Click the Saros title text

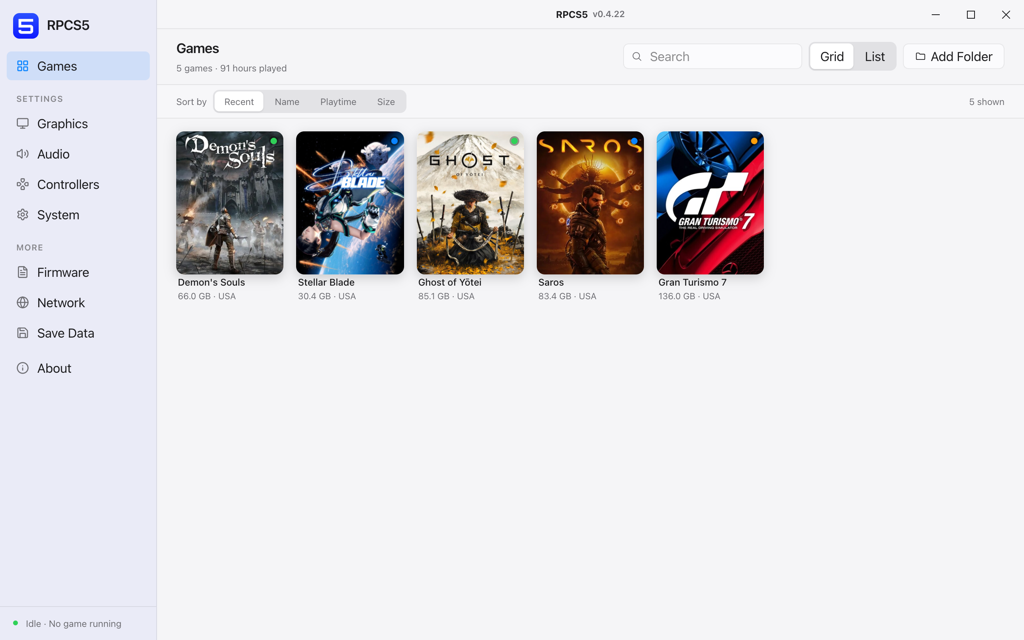[551, 282]
